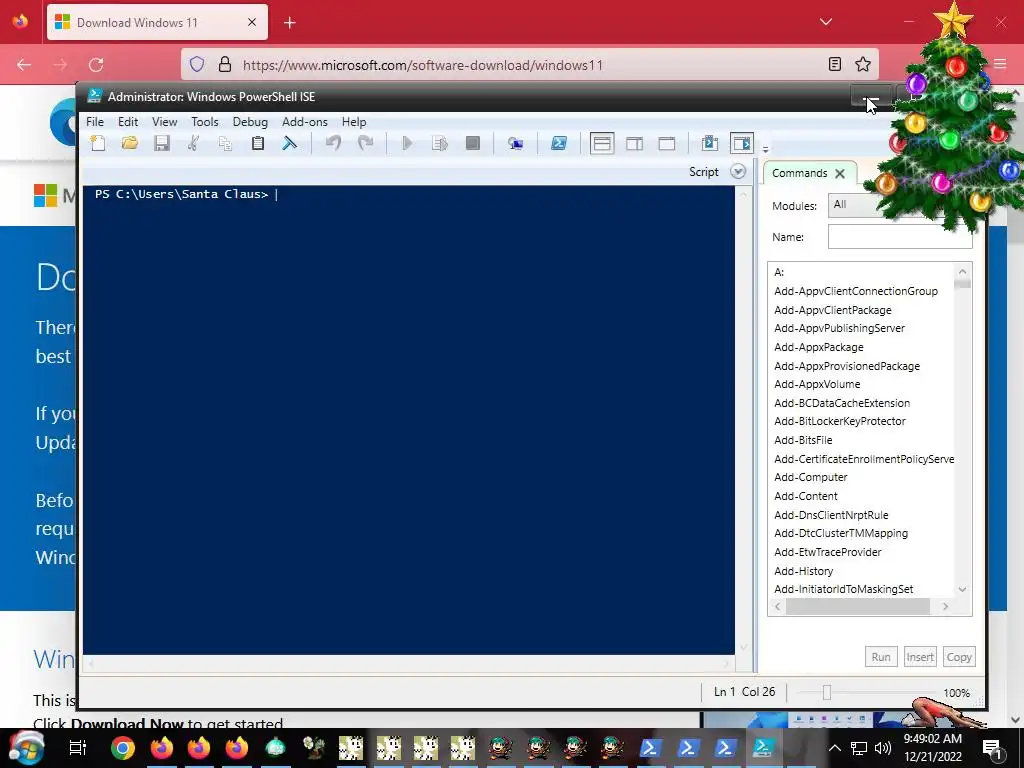Select Add-Computer in the commands list
Screen dimensions: 1024x768
(811, 477)
